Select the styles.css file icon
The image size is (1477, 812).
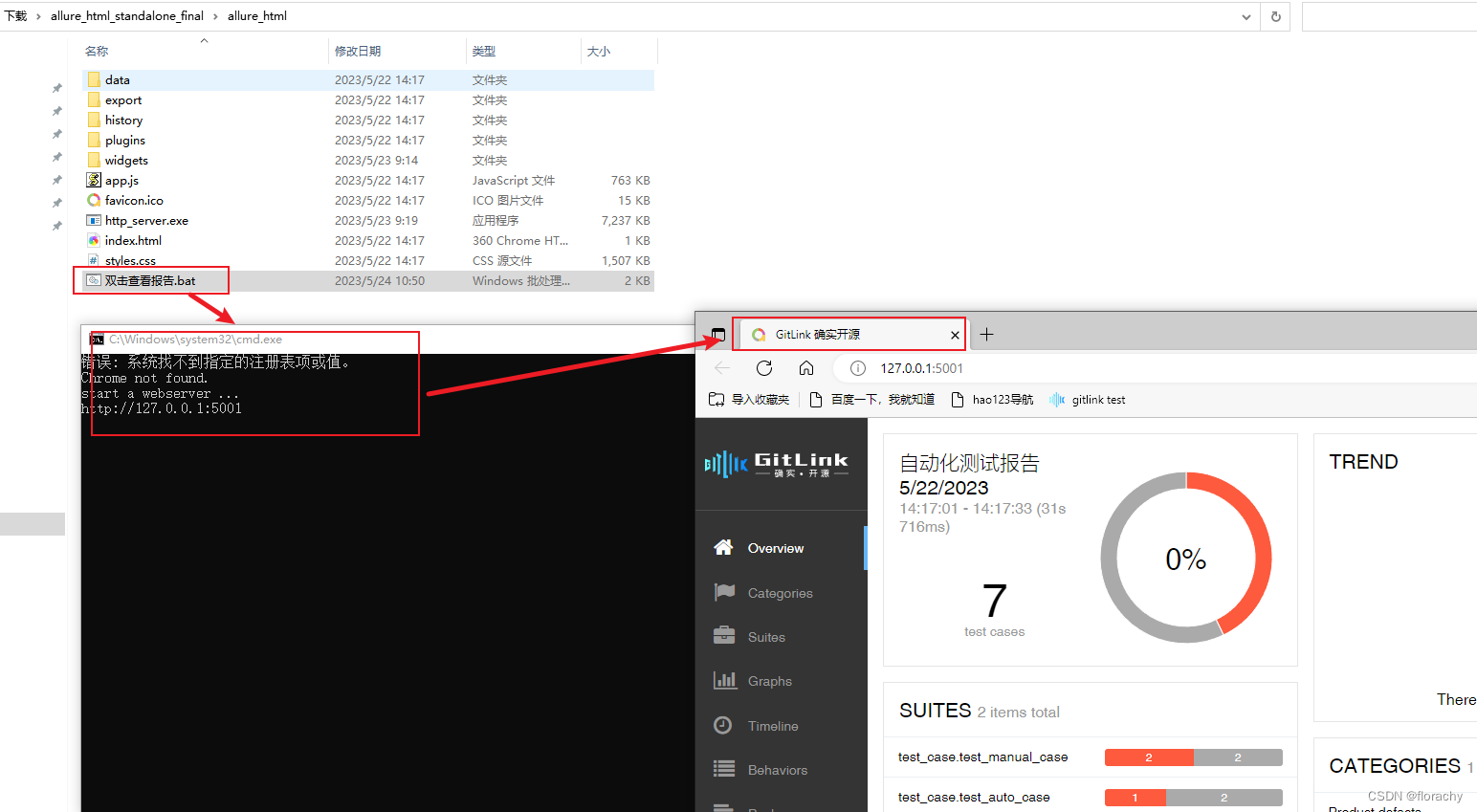point(94,260)
